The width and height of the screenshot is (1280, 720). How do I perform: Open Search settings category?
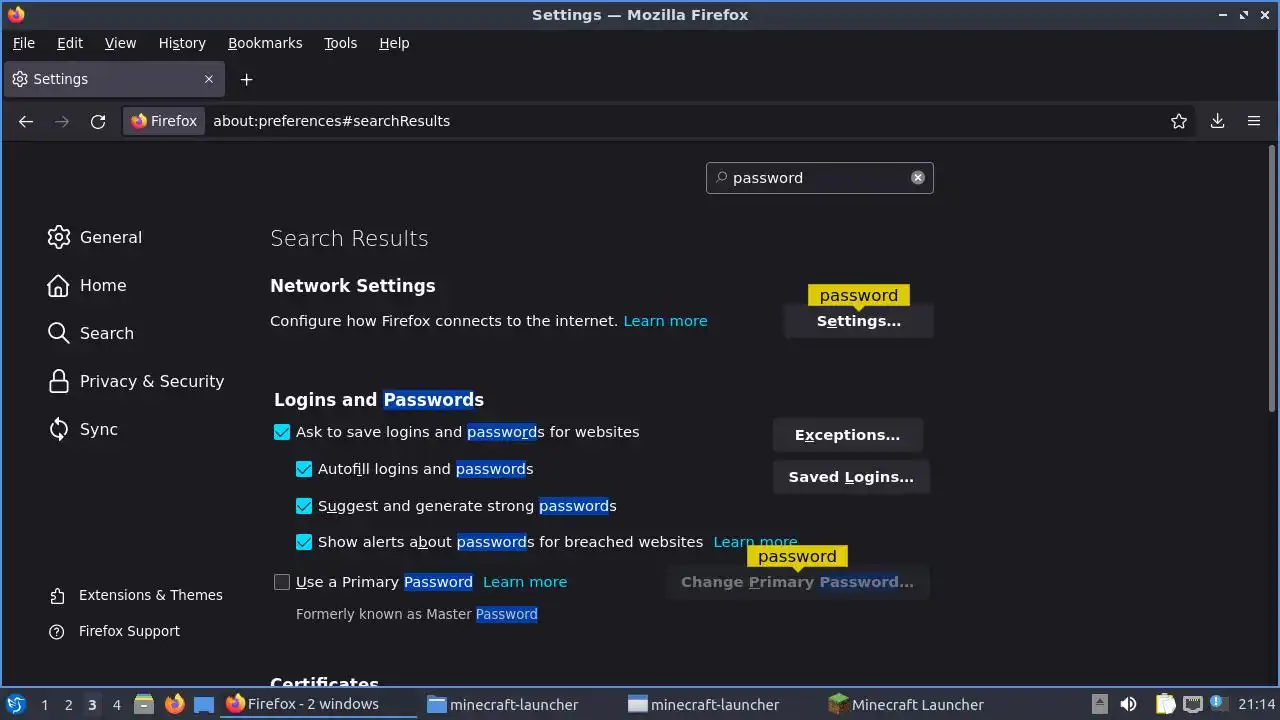click(91, 333)
